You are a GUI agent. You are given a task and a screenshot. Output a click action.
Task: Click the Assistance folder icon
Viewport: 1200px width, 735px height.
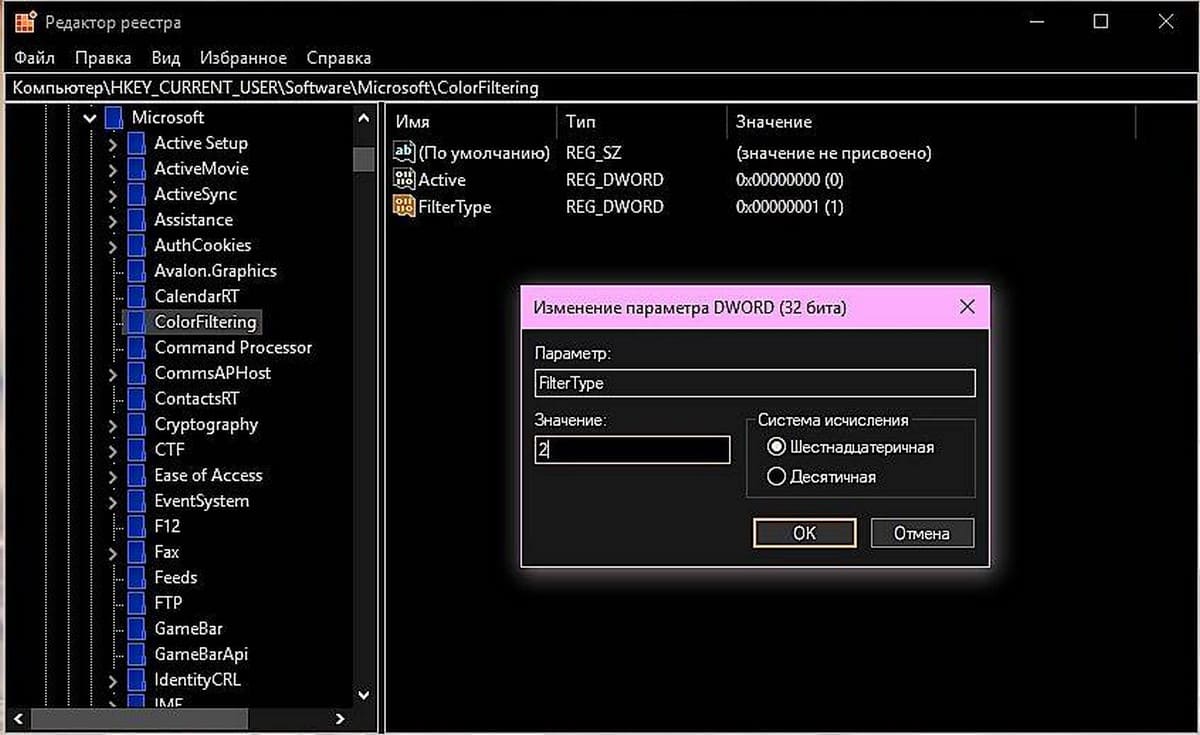(136, 220)
